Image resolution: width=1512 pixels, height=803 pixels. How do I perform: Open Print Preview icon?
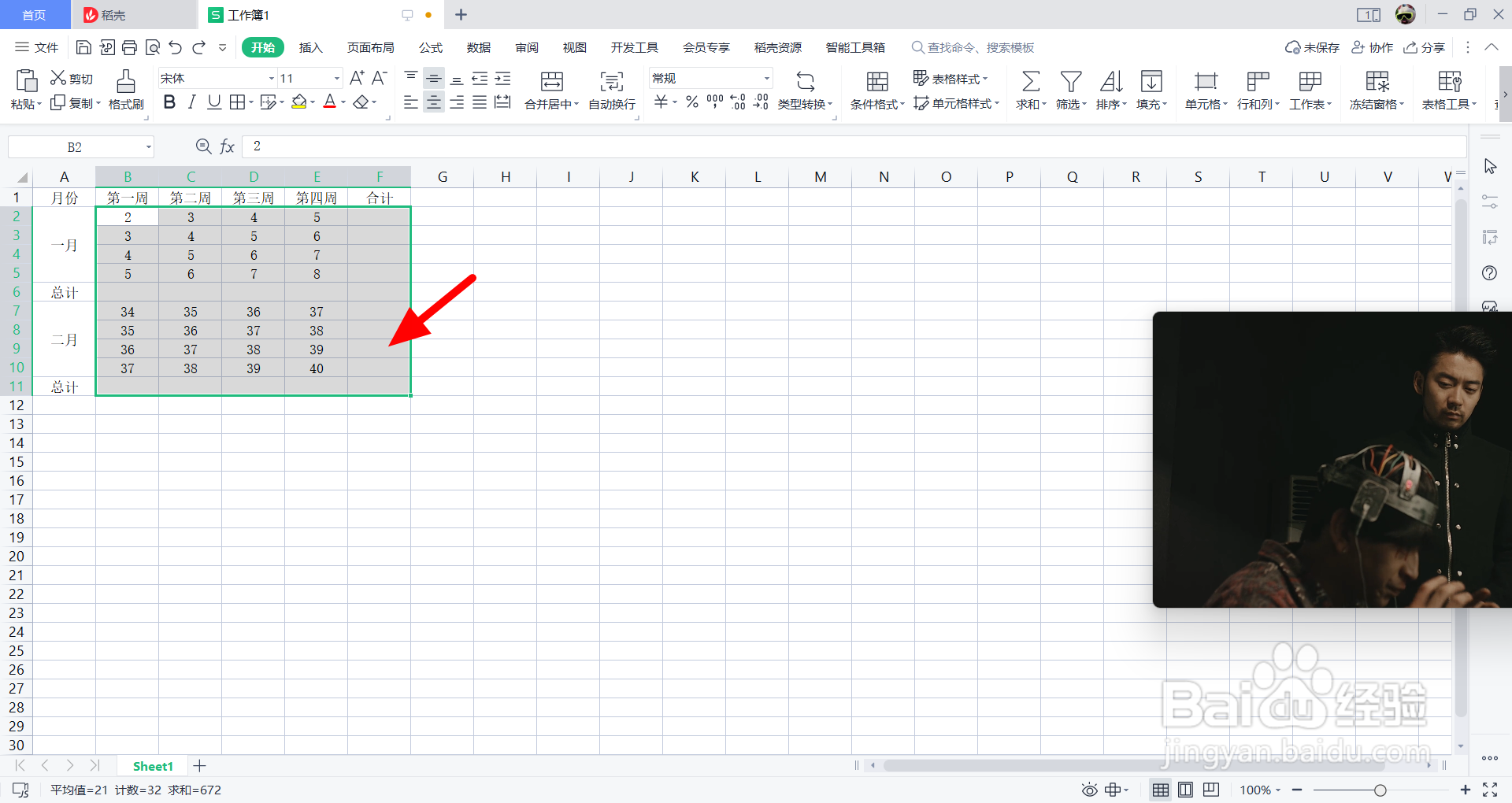(153, 48)
